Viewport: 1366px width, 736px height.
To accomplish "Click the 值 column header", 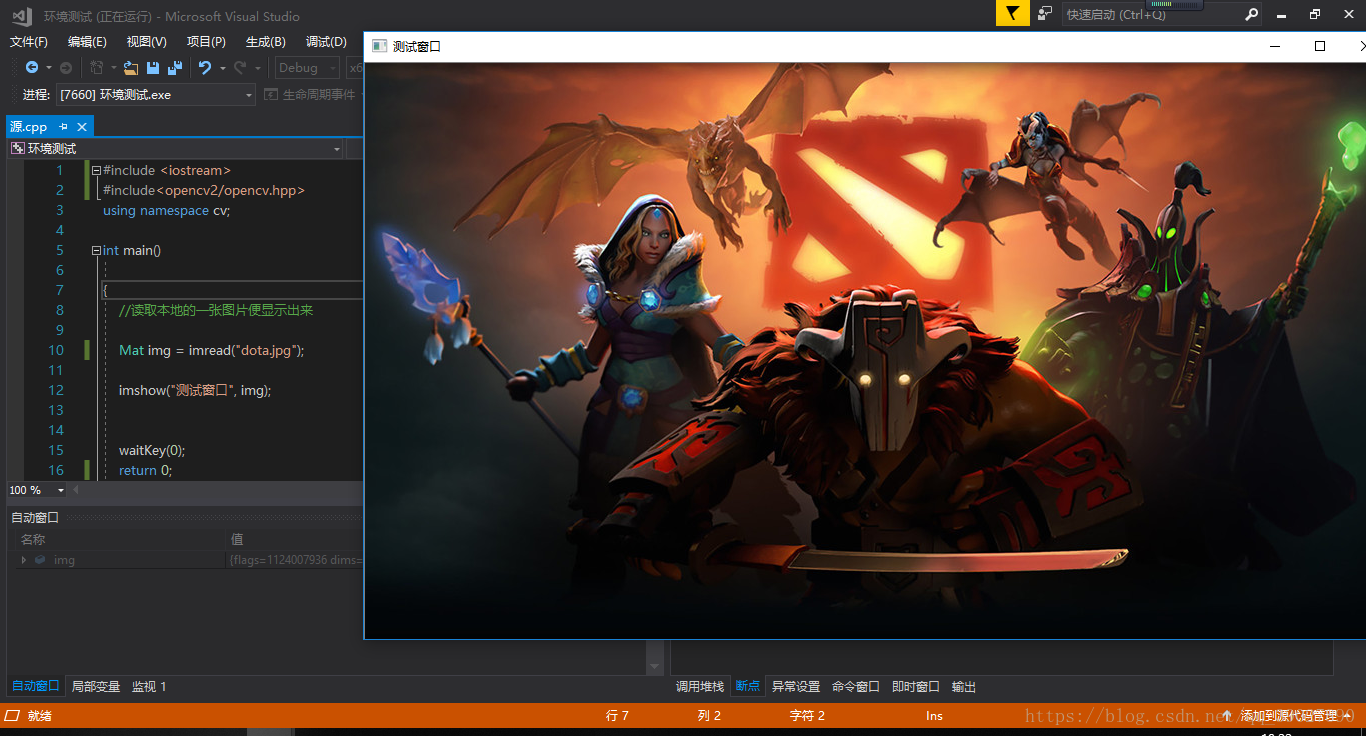I will coord(237,539).
